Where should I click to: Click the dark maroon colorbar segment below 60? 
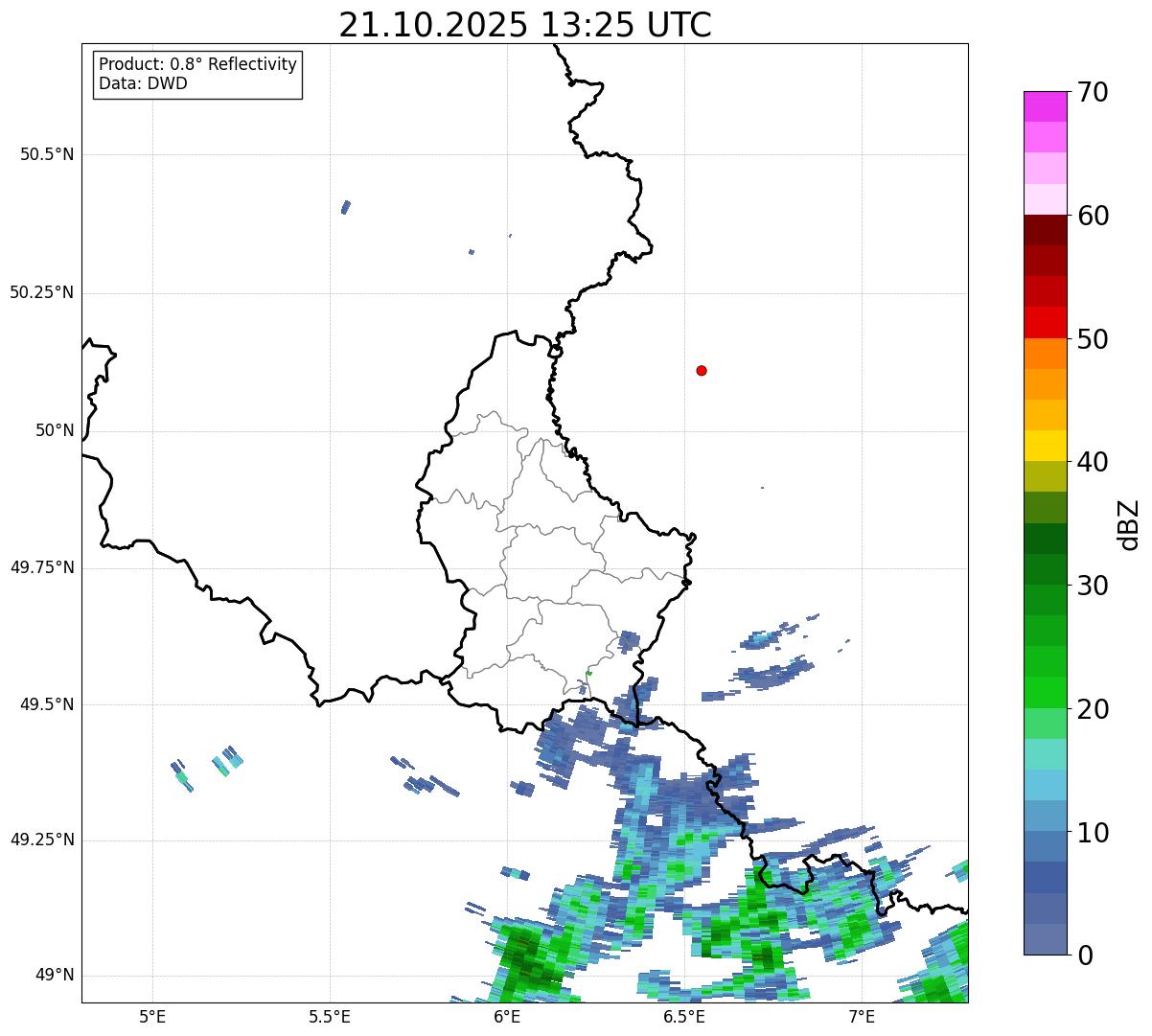coord(1045,230)
